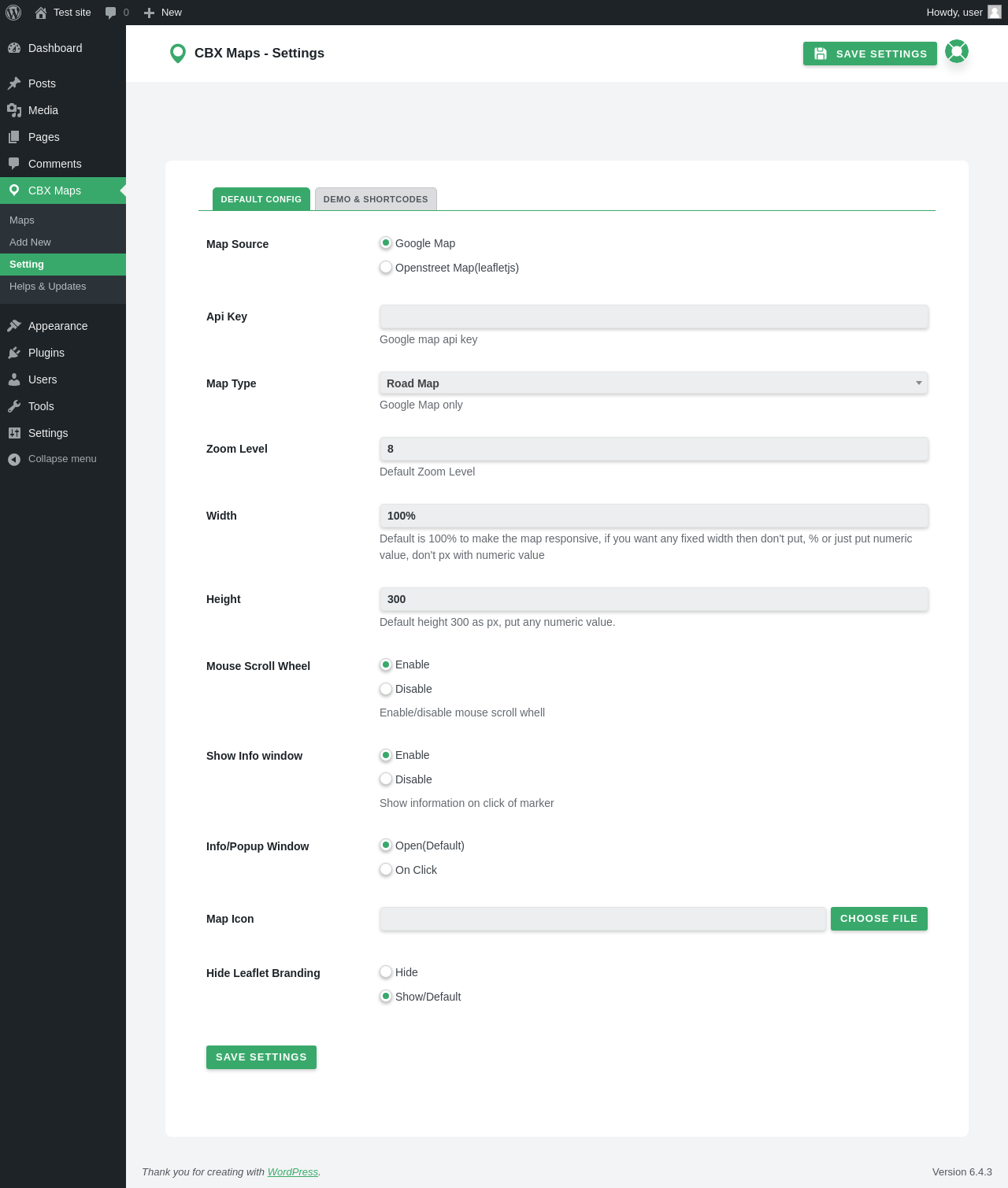1008x1188 pixels.
Task: Click the CBX Maps pin icon in sidebar
Action: 14,191
